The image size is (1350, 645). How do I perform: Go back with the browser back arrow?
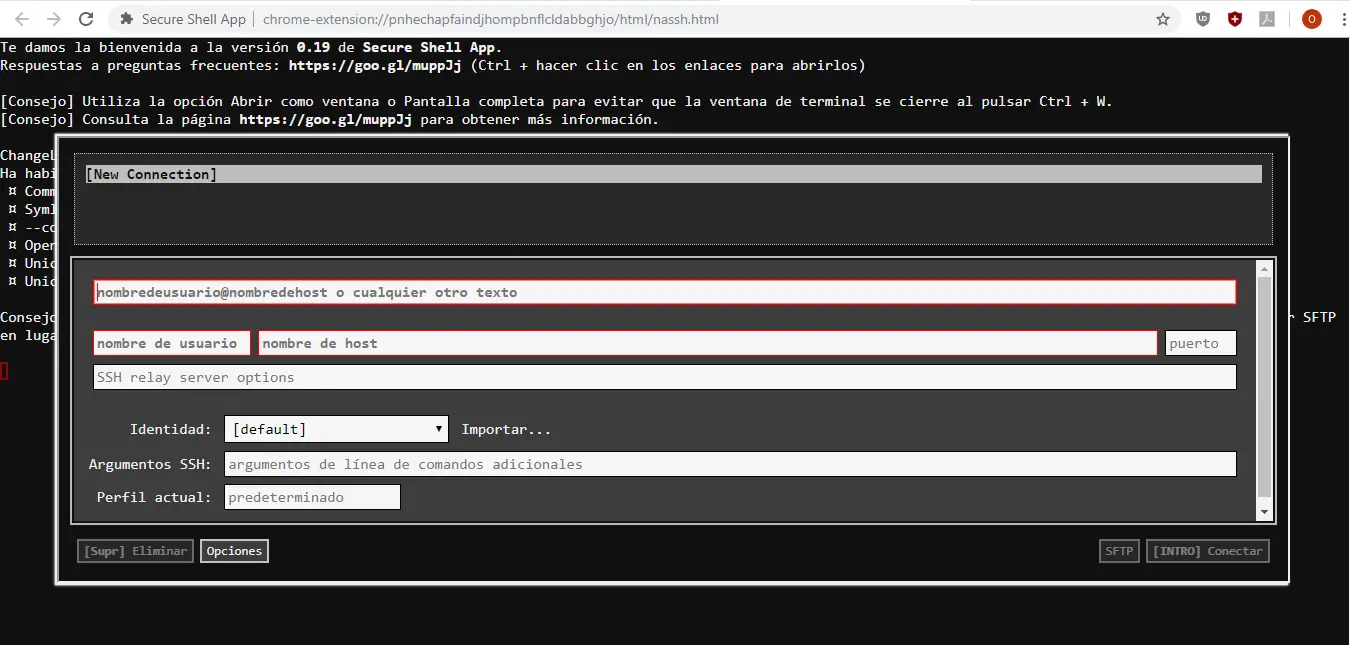(x=22, y=19)
